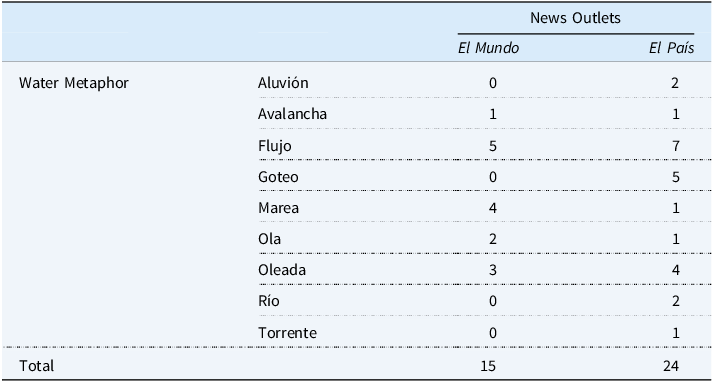
Task: Select the Río row label
Action: (269, 301)
